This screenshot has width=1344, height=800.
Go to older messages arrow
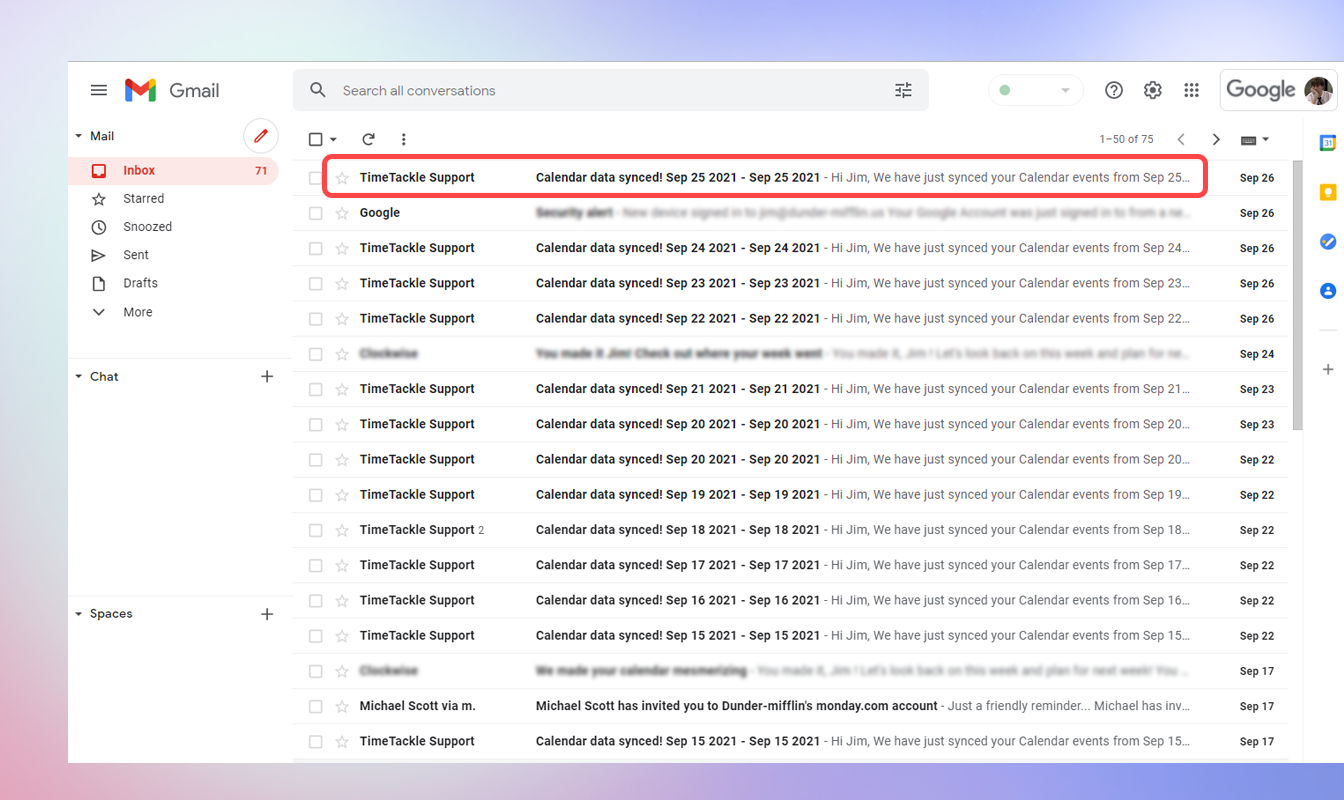(x=1216, y=139)
